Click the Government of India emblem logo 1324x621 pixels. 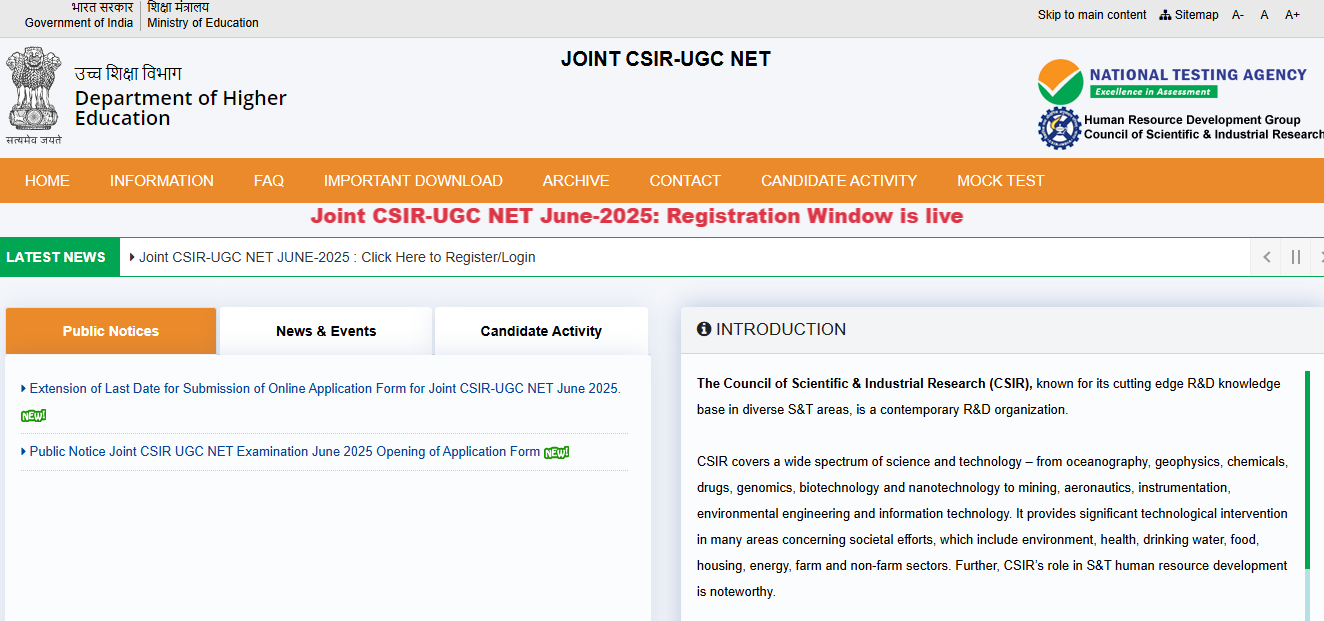(x=33, y=97)
